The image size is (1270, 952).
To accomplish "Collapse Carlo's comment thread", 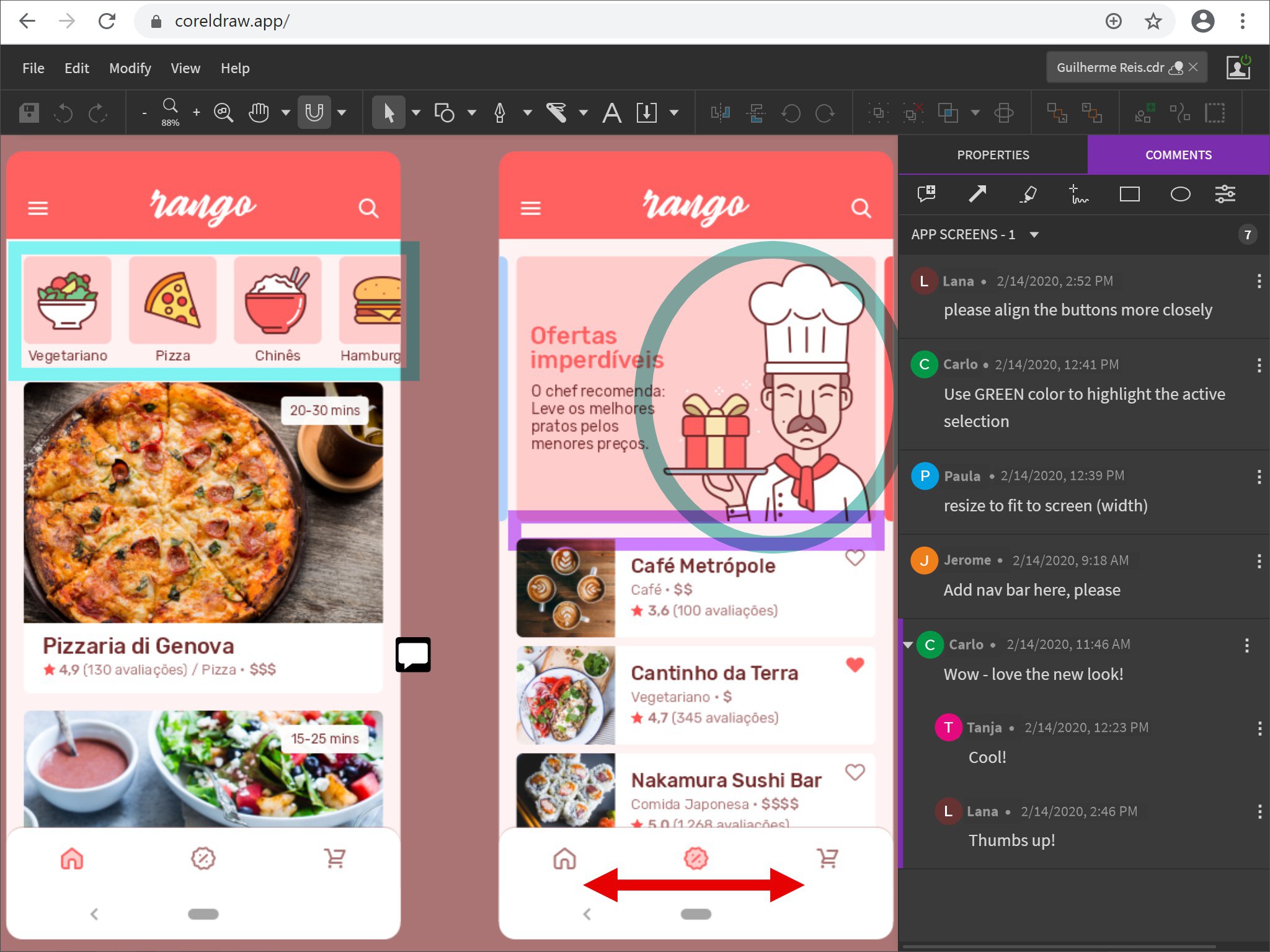I will 908,645.
